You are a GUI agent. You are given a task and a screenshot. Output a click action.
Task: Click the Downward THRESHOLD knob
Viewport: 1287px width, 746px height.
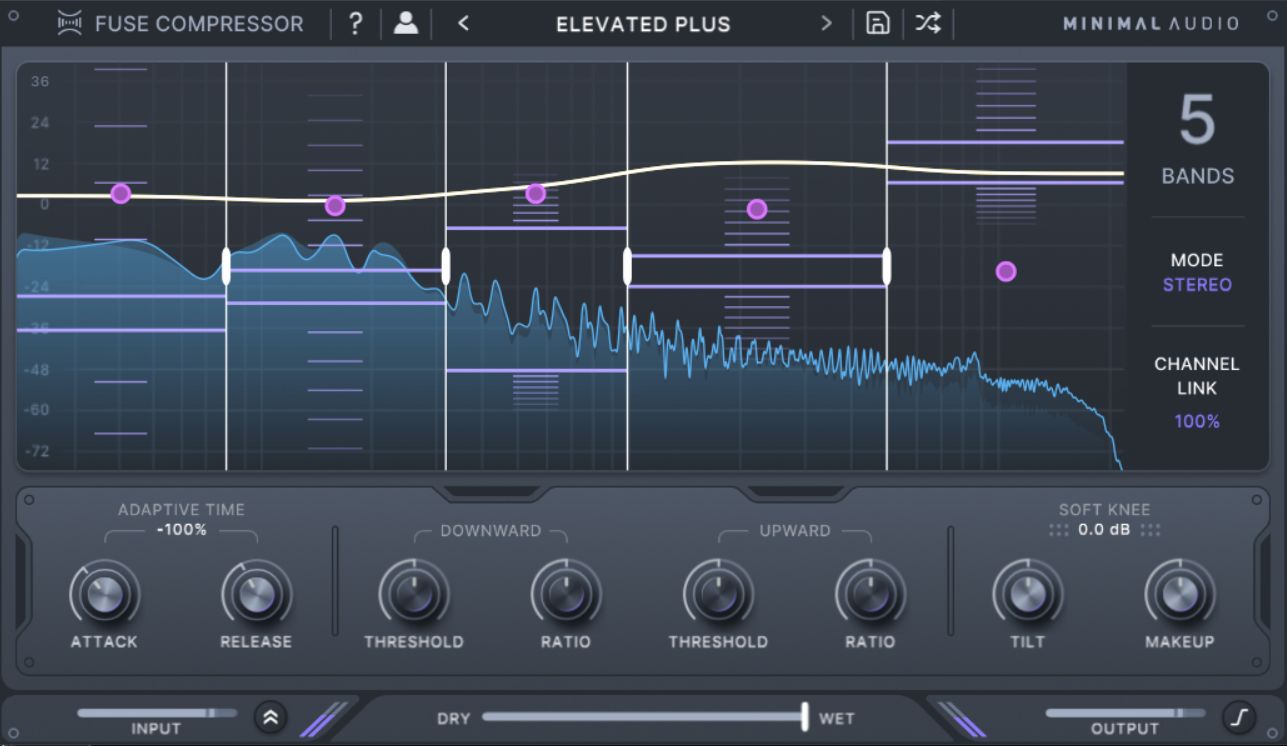pyautogui.click(x=414, y=595)
